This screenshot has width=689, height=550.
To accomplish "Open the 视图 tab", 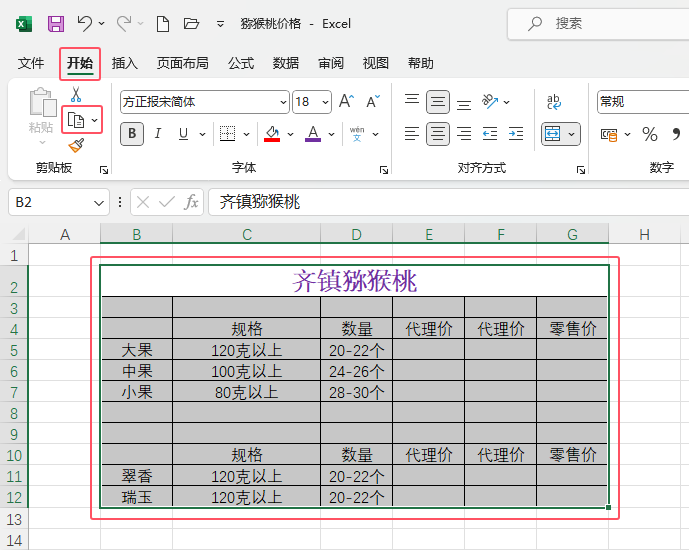I will [x=376, y=63].
